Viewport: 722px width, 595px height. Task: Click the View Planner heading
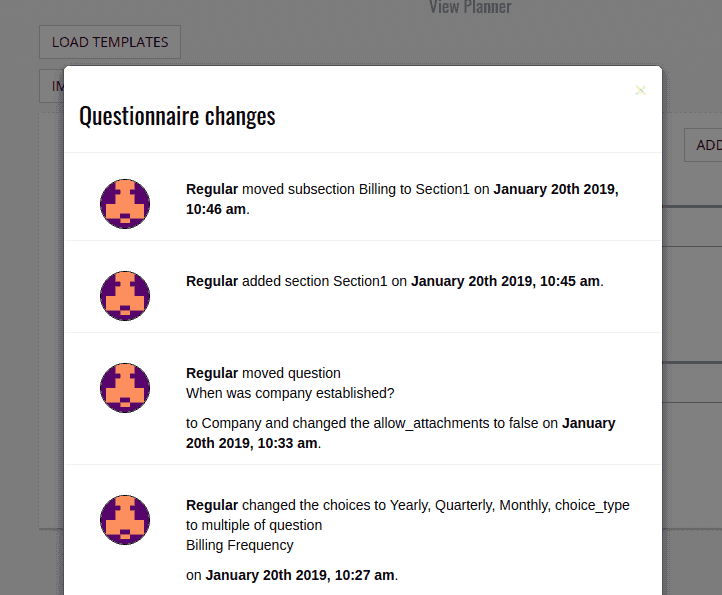470,7
